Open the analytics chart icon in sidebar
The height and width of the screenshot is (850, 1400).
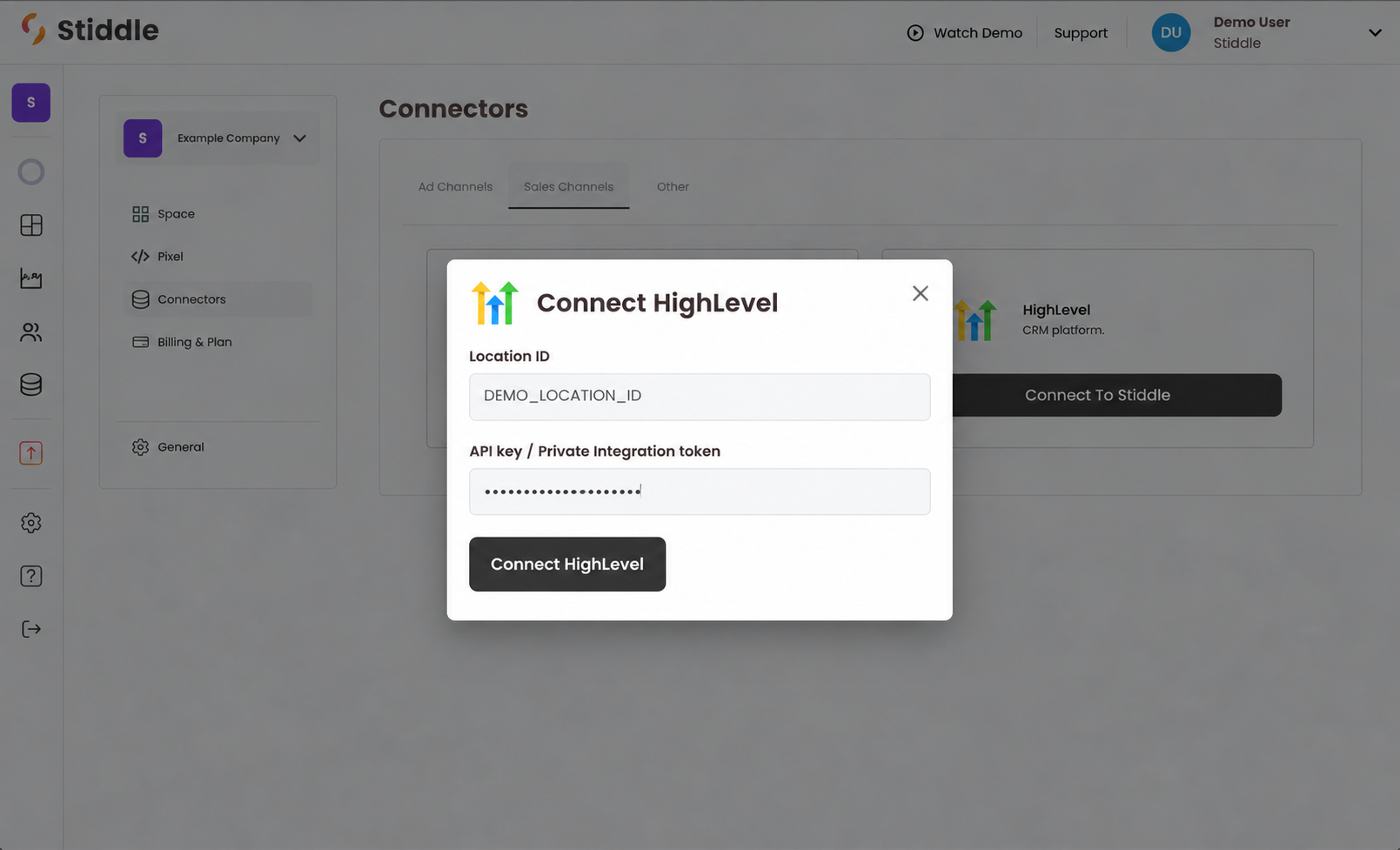tap(31, 278)
